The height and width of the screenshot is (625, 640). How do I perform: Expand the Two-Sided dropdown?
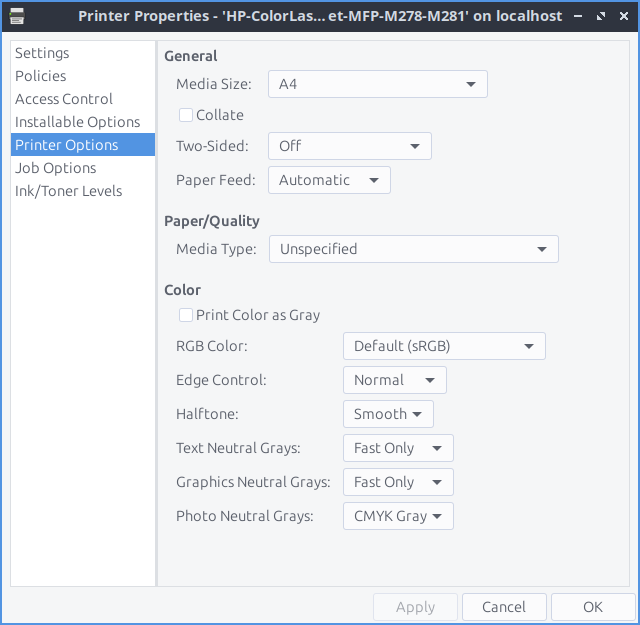pyautogui.click(x=349, y=146)
